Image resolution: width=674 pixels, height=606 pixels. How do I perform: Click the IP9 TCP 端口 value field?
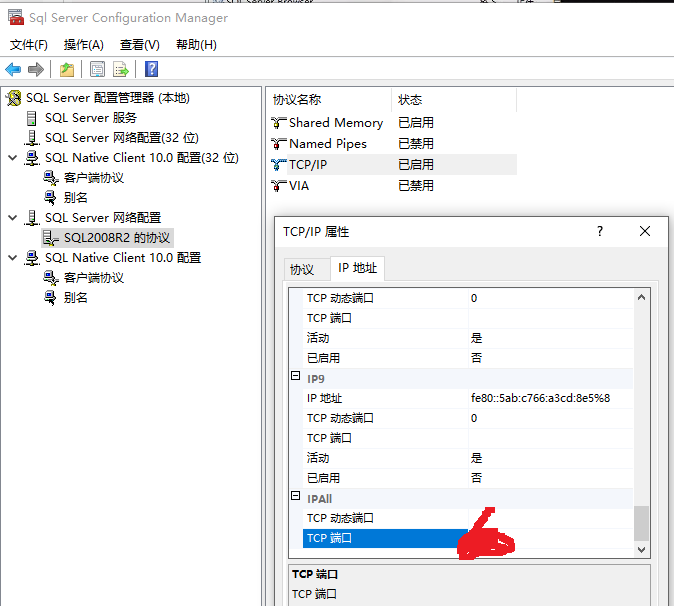click(x=551, y=438)
